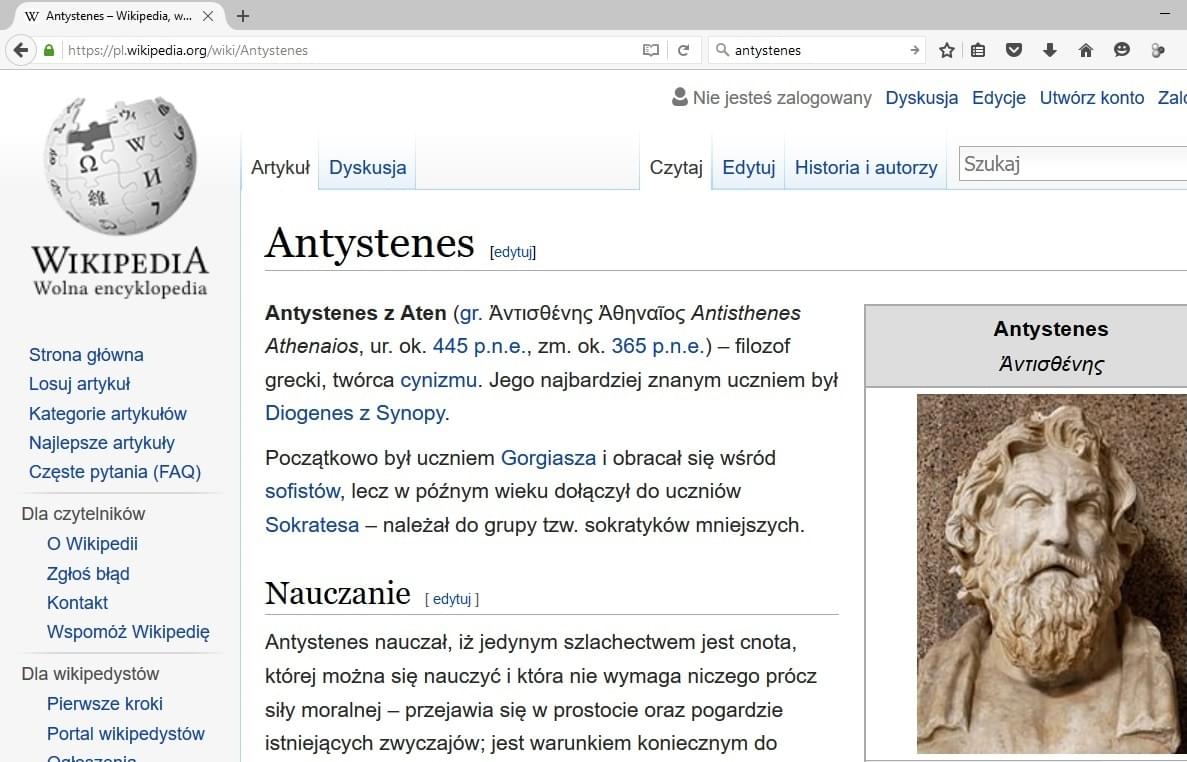Viewport: 1187px width, 762px height.
Task: Click the Wikipedia Szukaj search field
Action: (x=1073, y=163)
